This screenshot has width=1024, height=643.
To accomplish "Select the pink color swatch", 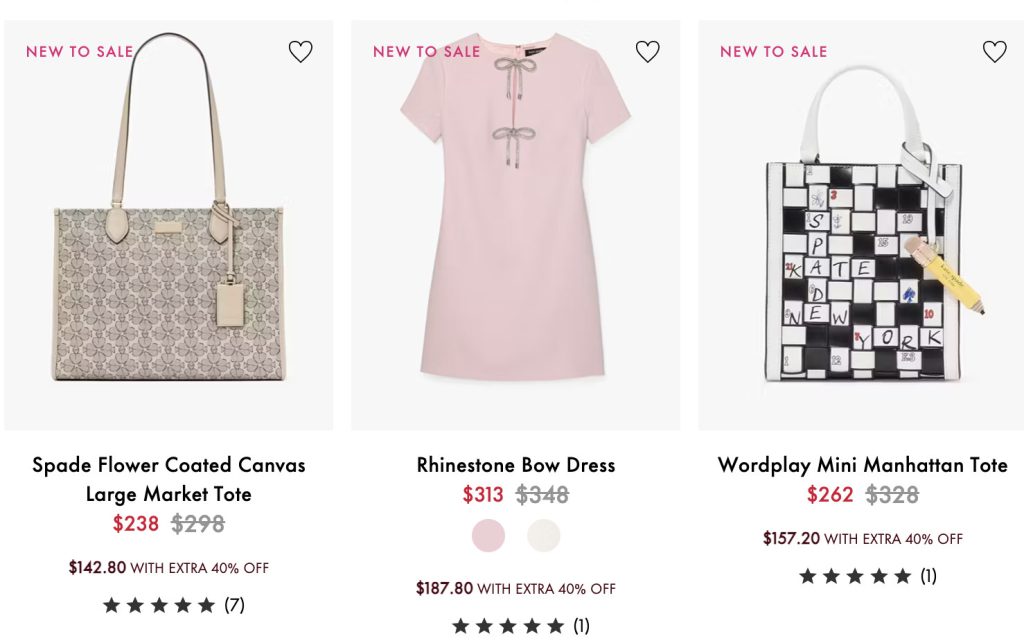I will (489, 536).
